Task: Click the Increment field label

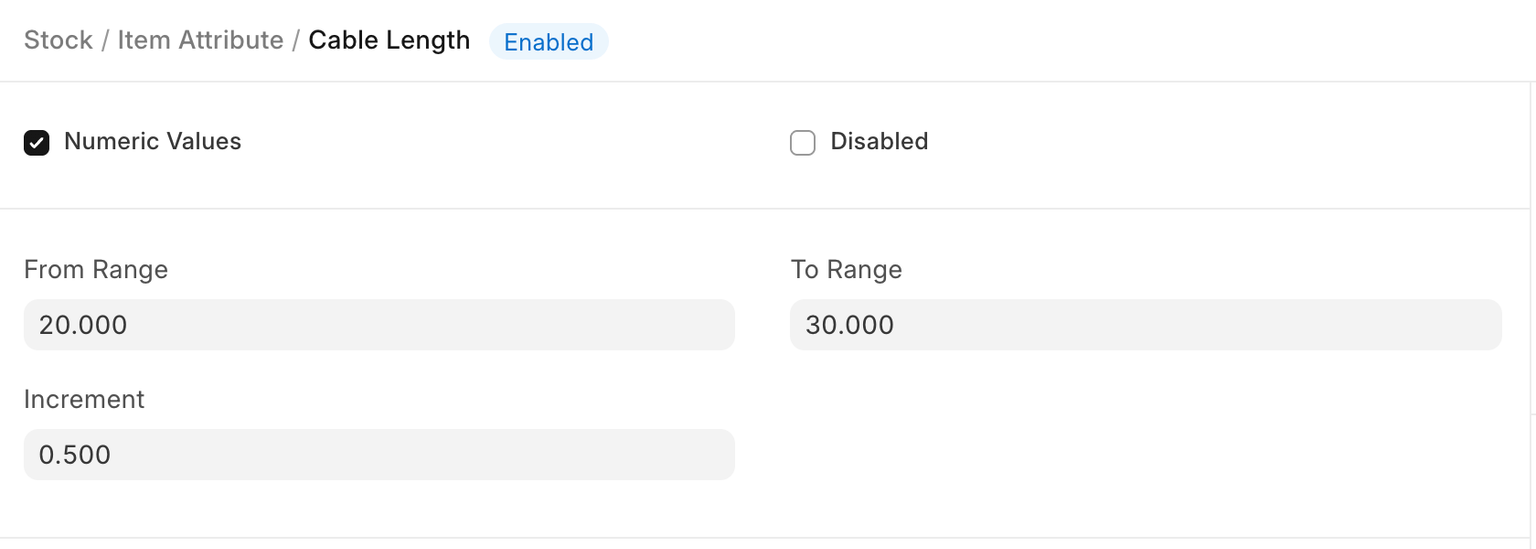Action: [x=84, y=400]
